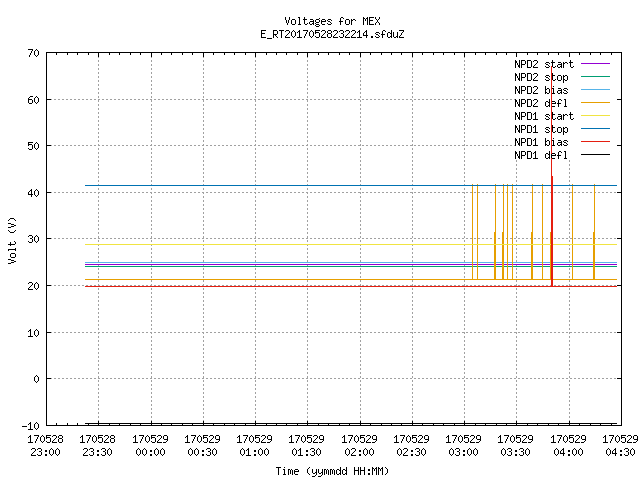Click the 'NPD2 stop' legend label
This screenshot has height=480, width=640.
tap(541, 77)
